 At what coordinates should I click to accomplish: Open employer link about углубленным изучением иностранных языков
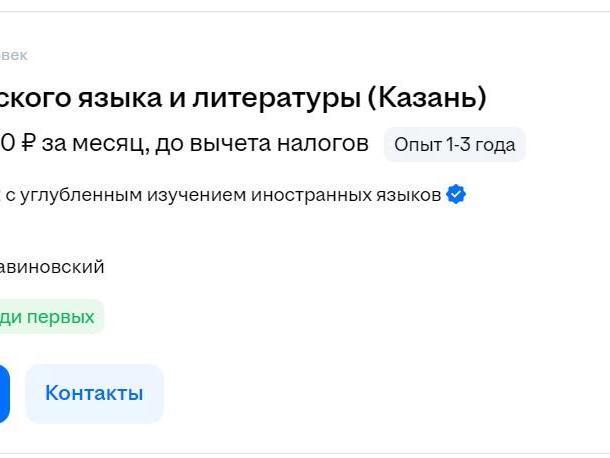[x=222, y=195]
